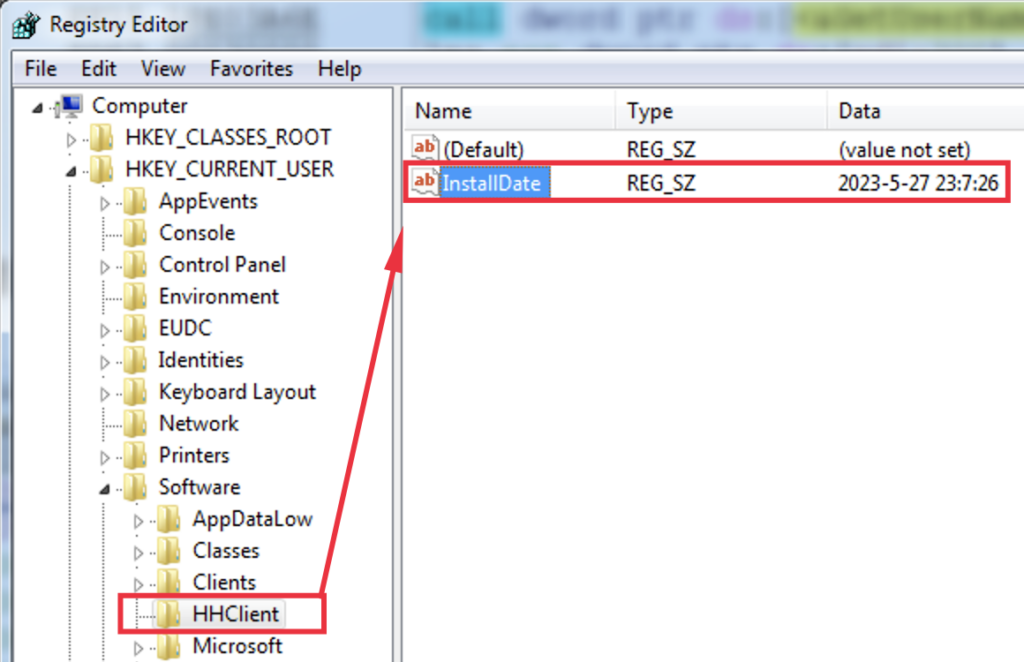Select the InstallDate registry value
This screenshot has width=1024, height=662.
click(492, 183)
